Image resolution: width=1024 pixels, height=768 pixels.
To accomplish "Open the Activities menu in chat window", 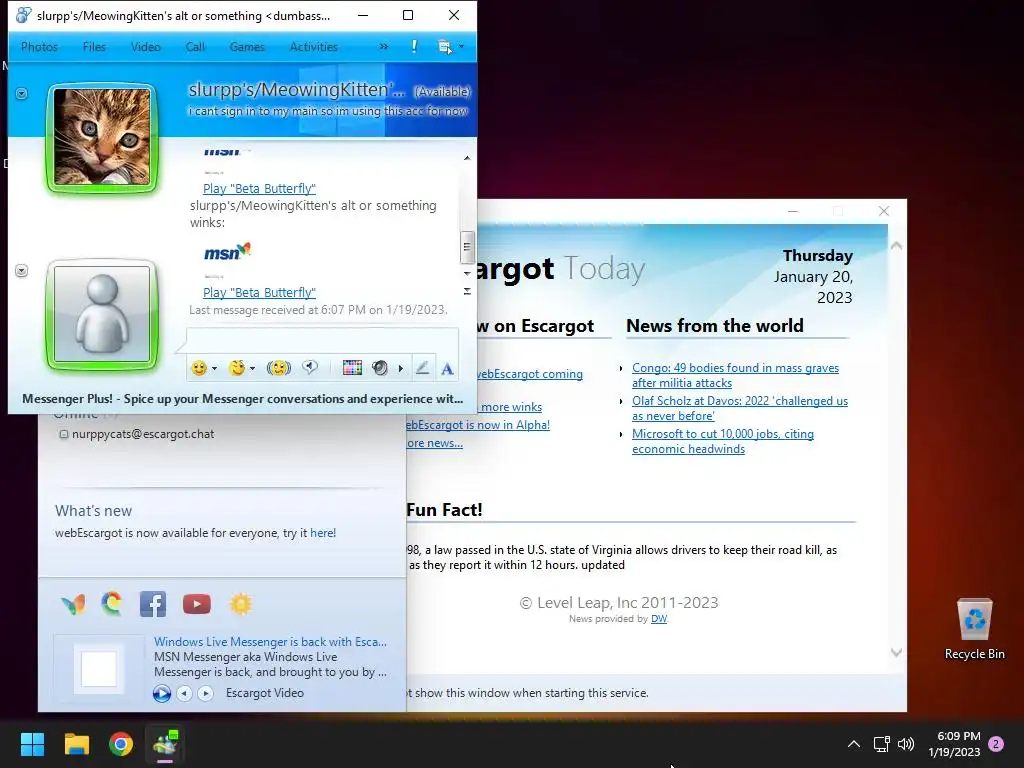I will point(313,47).
